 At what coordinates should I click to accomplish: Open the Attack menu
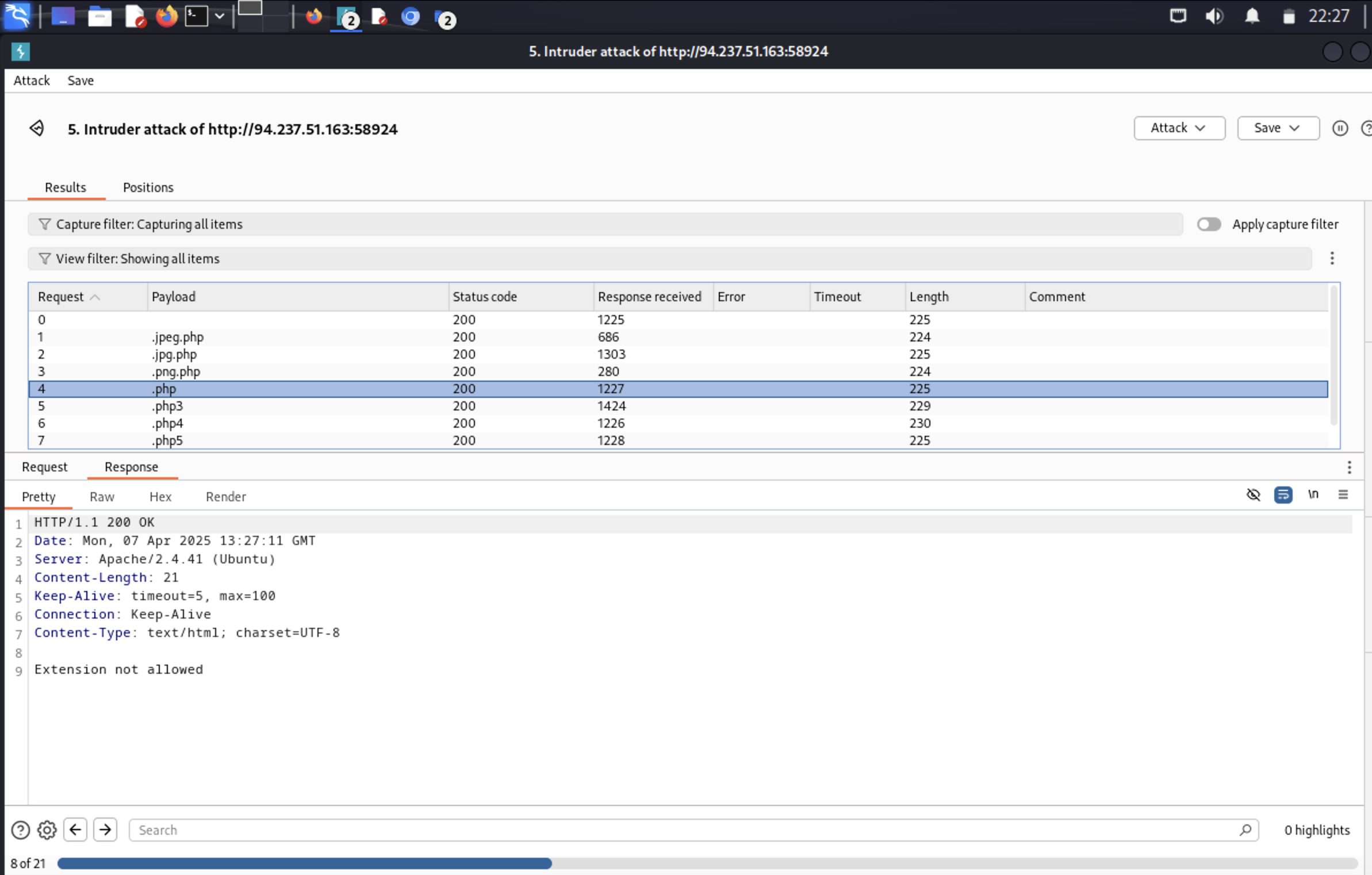pos(32,80)
